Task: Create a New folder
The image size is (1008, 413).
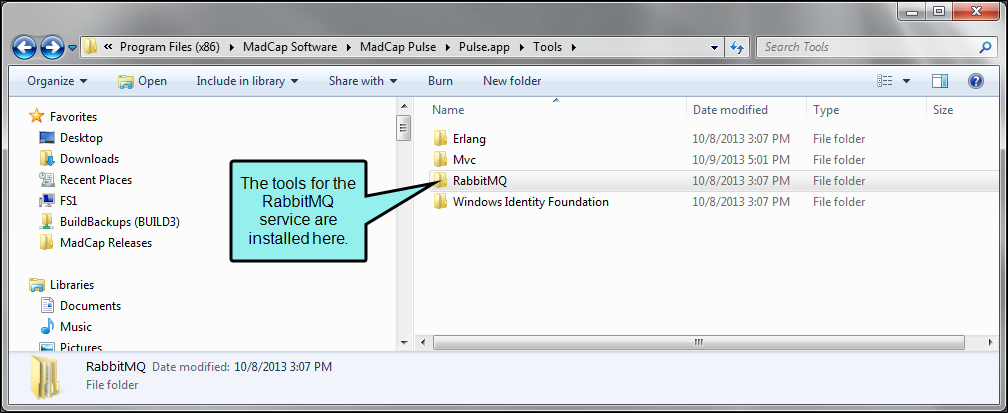Action: pyautogui.click(x=512, y=81)
